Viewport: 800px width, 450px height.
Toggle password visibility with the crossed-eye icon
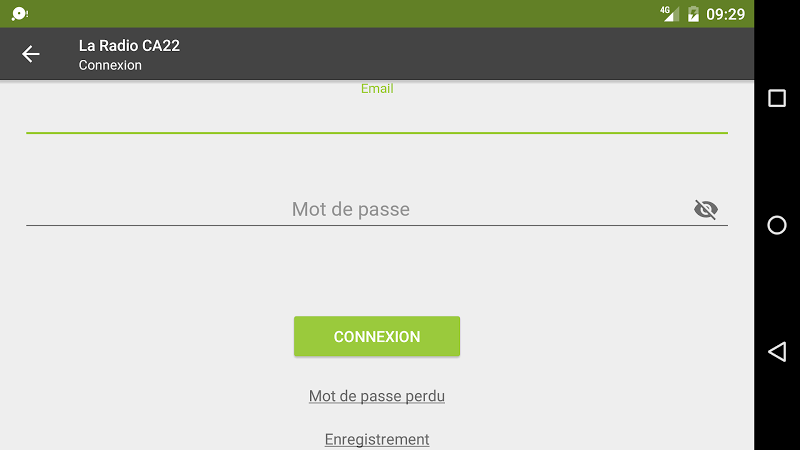tap(706, 209)
